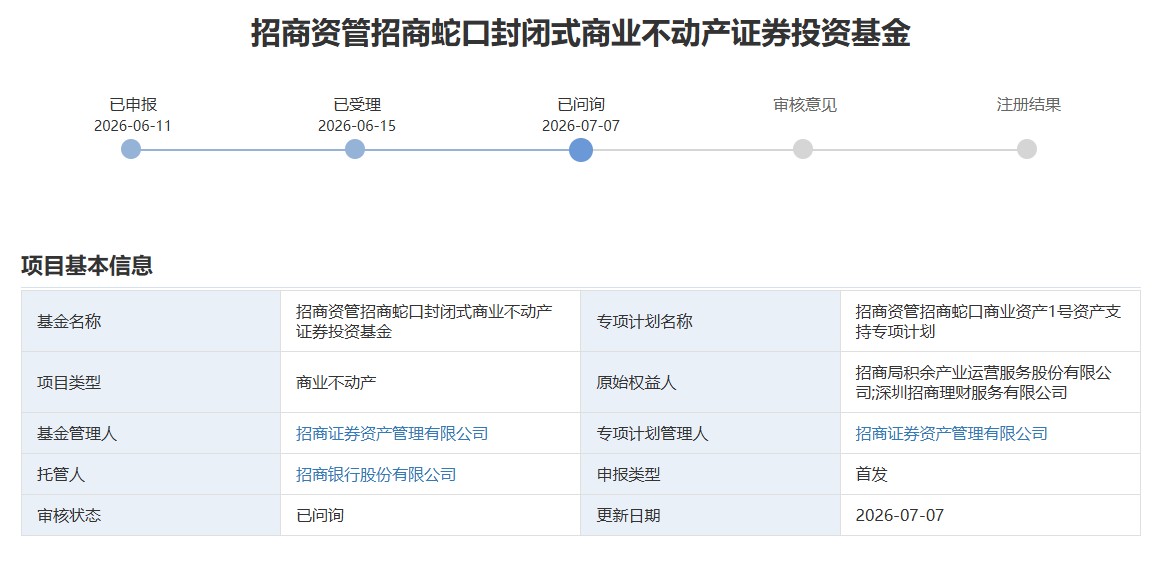
Task: Open 招商证券资产管理有限公司 link under 专项计划管理人
Action: click(952, 434)
